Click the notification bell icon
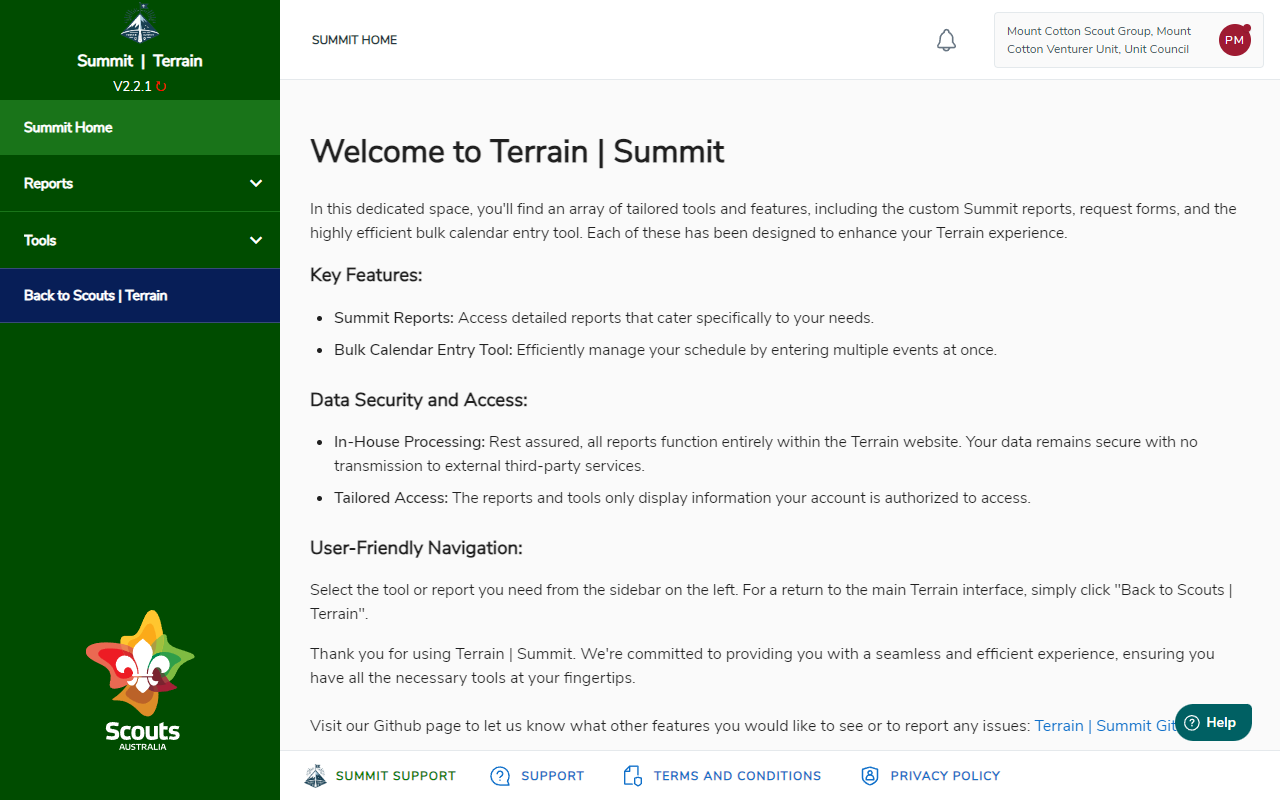Screen dimensions: 1280x800 [x=946, y=40]
